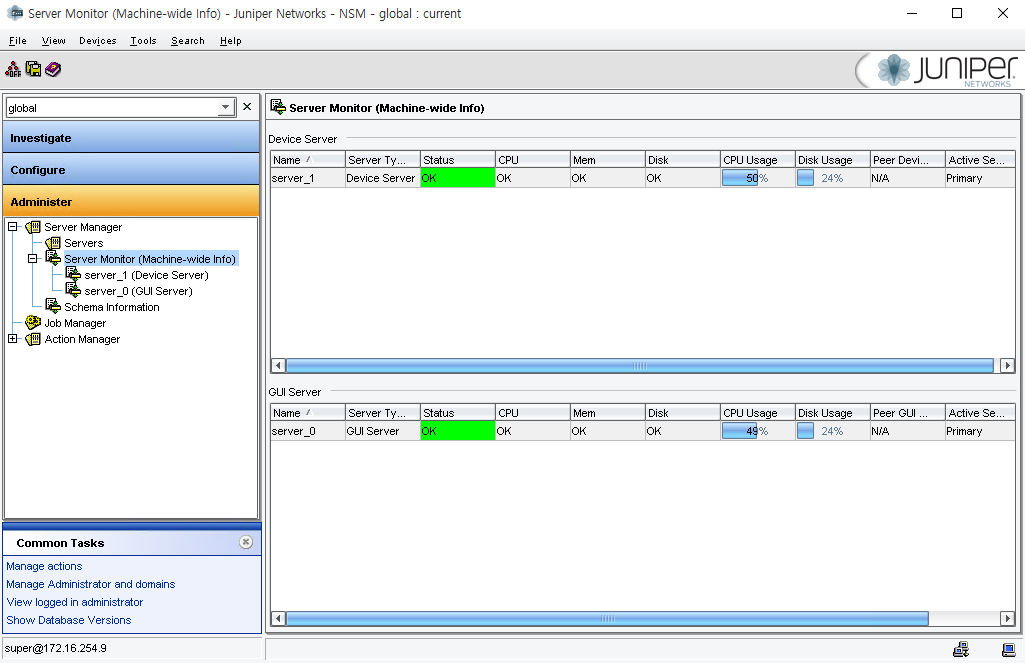Click server_1 name cell in Device Server table
This screenshot has width=1025, height=663.
(308, 178)
